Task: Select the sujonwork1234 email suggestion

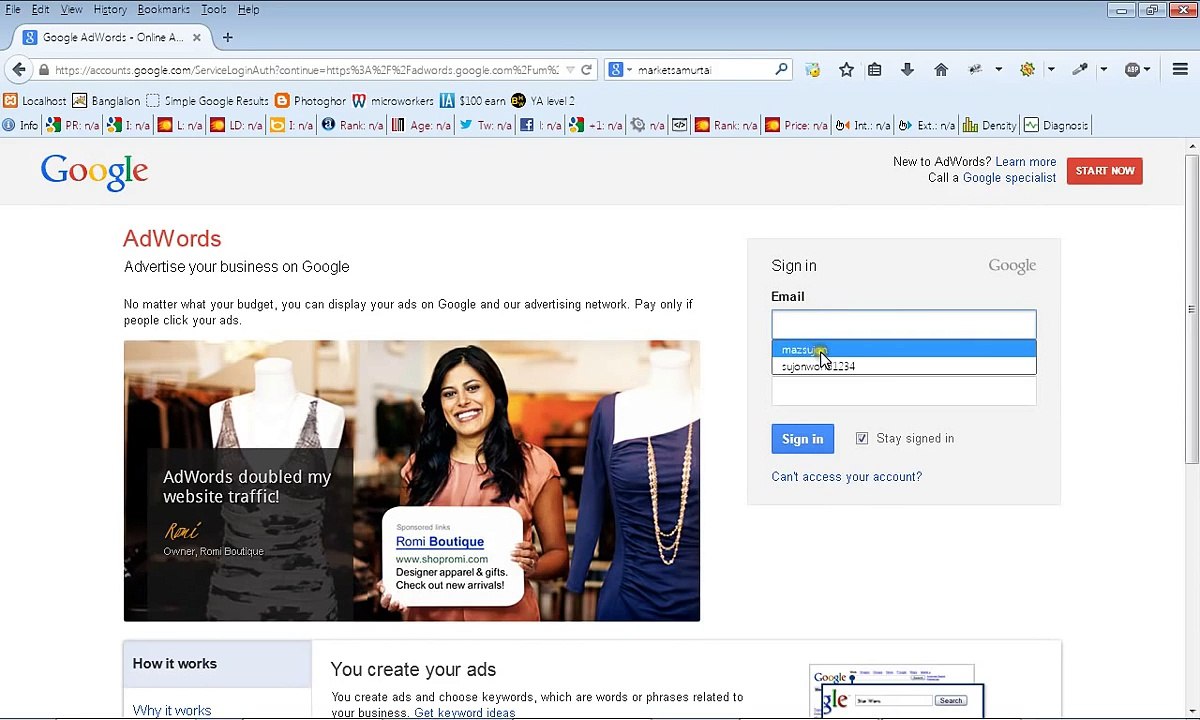Action: pos(904,366)
